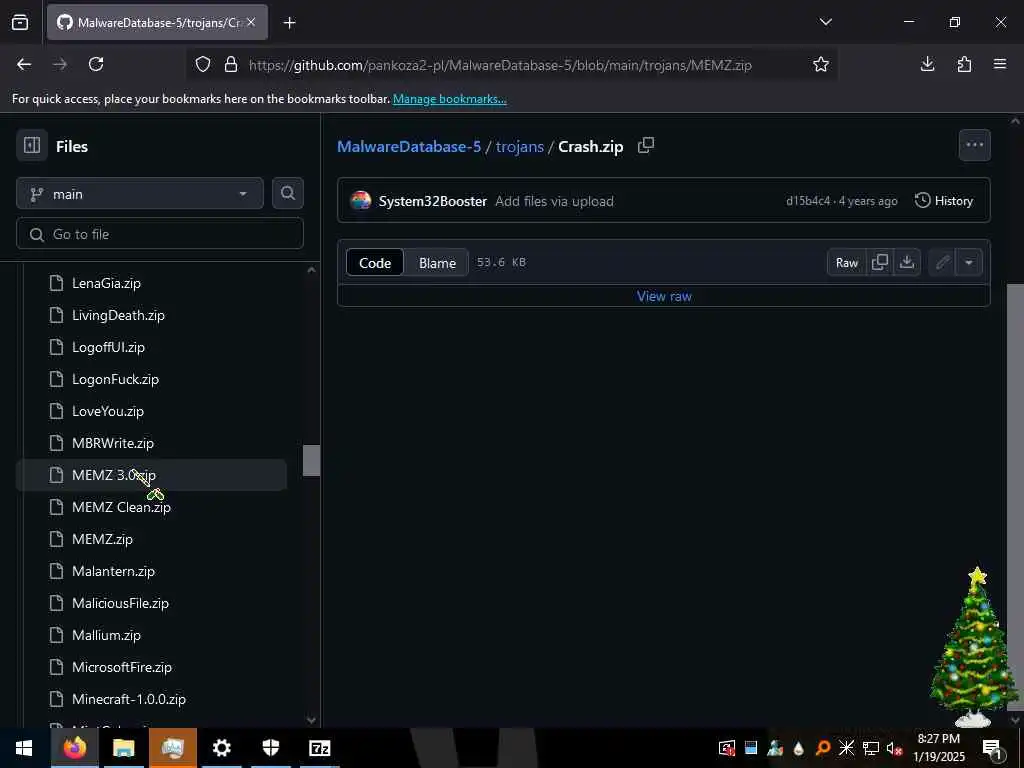Select MEMZ 3.0.zip in the tree
The height and width of the screenshot is (768, 1024).
(152, 475)
